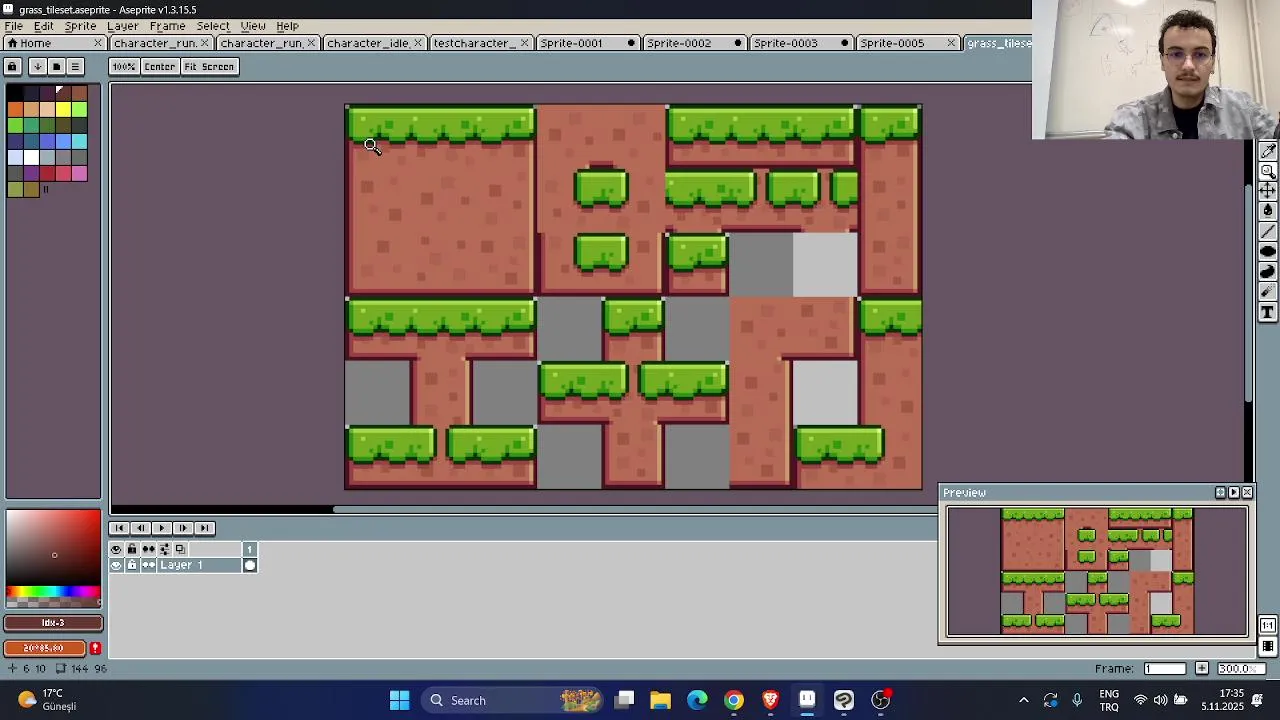Hide Layer 1 with eye icon
Viewport: 1280px width, 720px height.
point(116,565)
